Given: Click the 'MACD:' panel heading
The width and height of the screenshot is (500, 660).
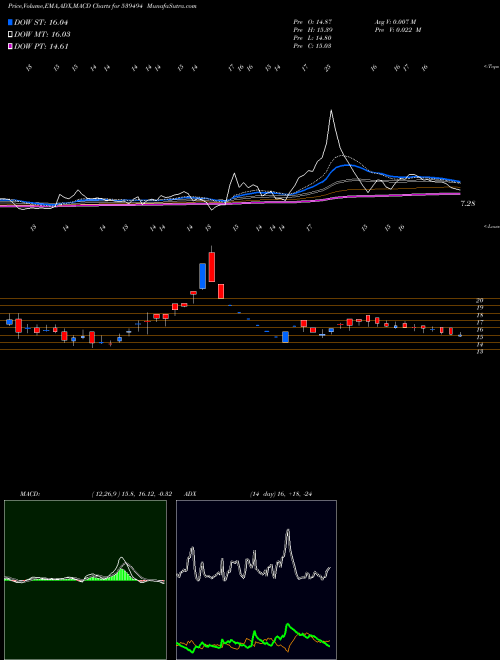Looking at the screenshot, I should point(30,494).
